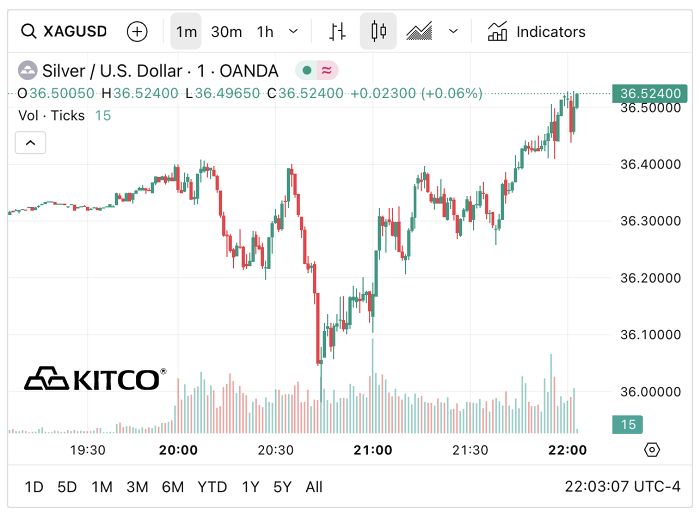Select the 5Y time range

click(x=282, y=487)
